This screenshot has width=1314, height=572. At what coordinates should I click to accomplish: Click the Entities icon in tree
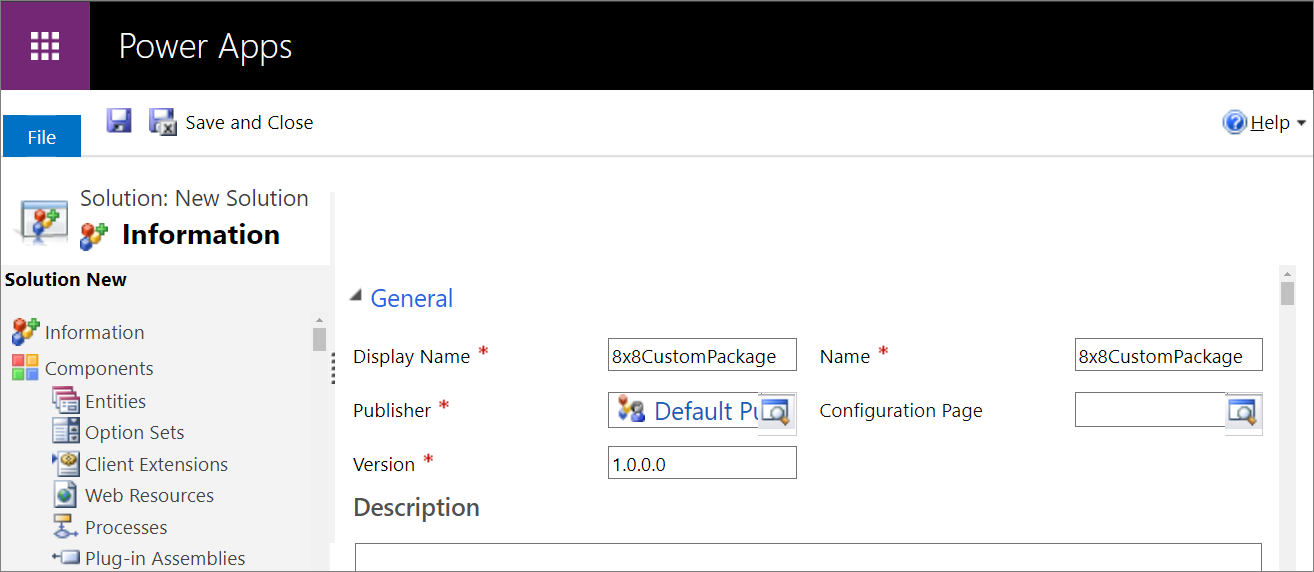point(66,401)
